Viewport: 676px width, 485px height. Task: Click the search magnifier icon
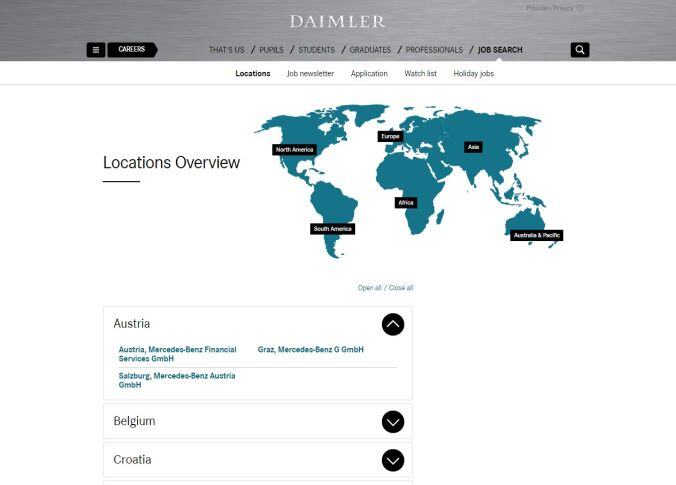click(580, 50)
